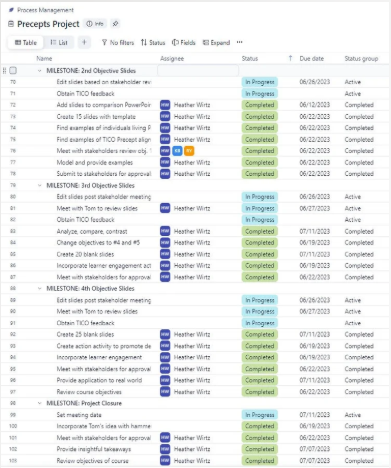This screenshot has width=391, height=468.
Task: Switch to the List view tab
Action: 59,43
